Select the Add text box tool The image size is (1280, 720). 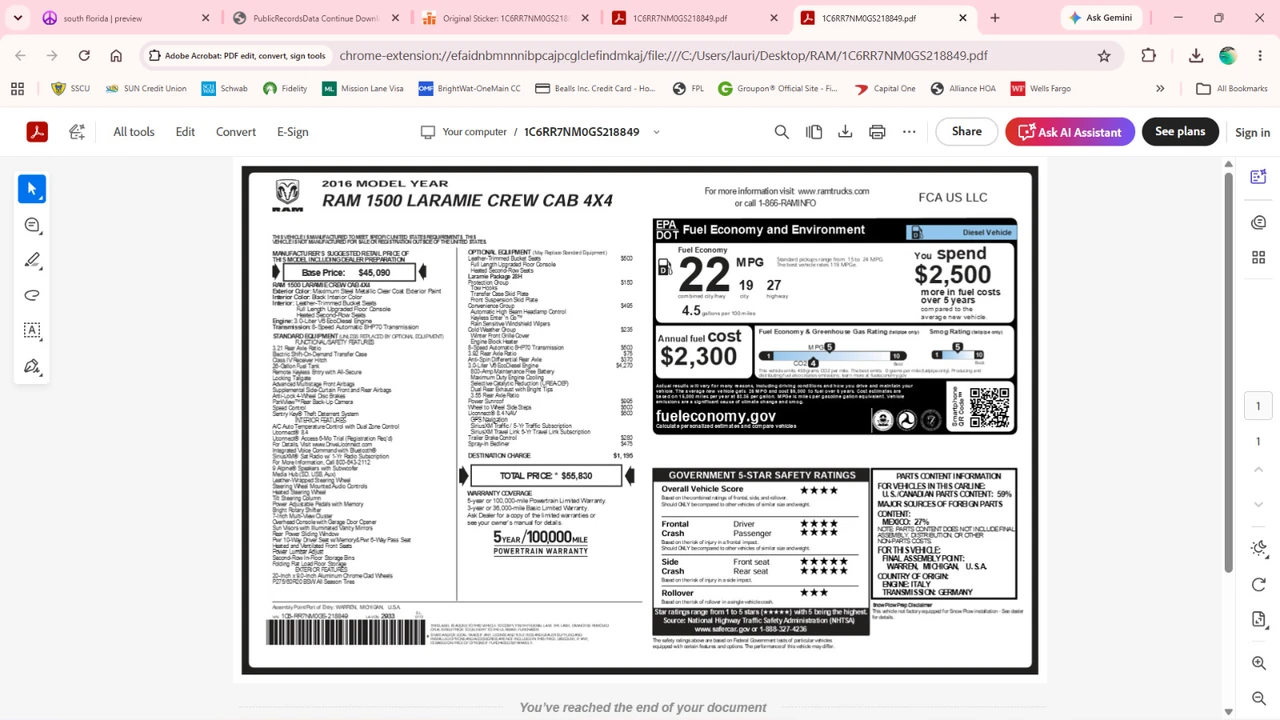(32, 331)
